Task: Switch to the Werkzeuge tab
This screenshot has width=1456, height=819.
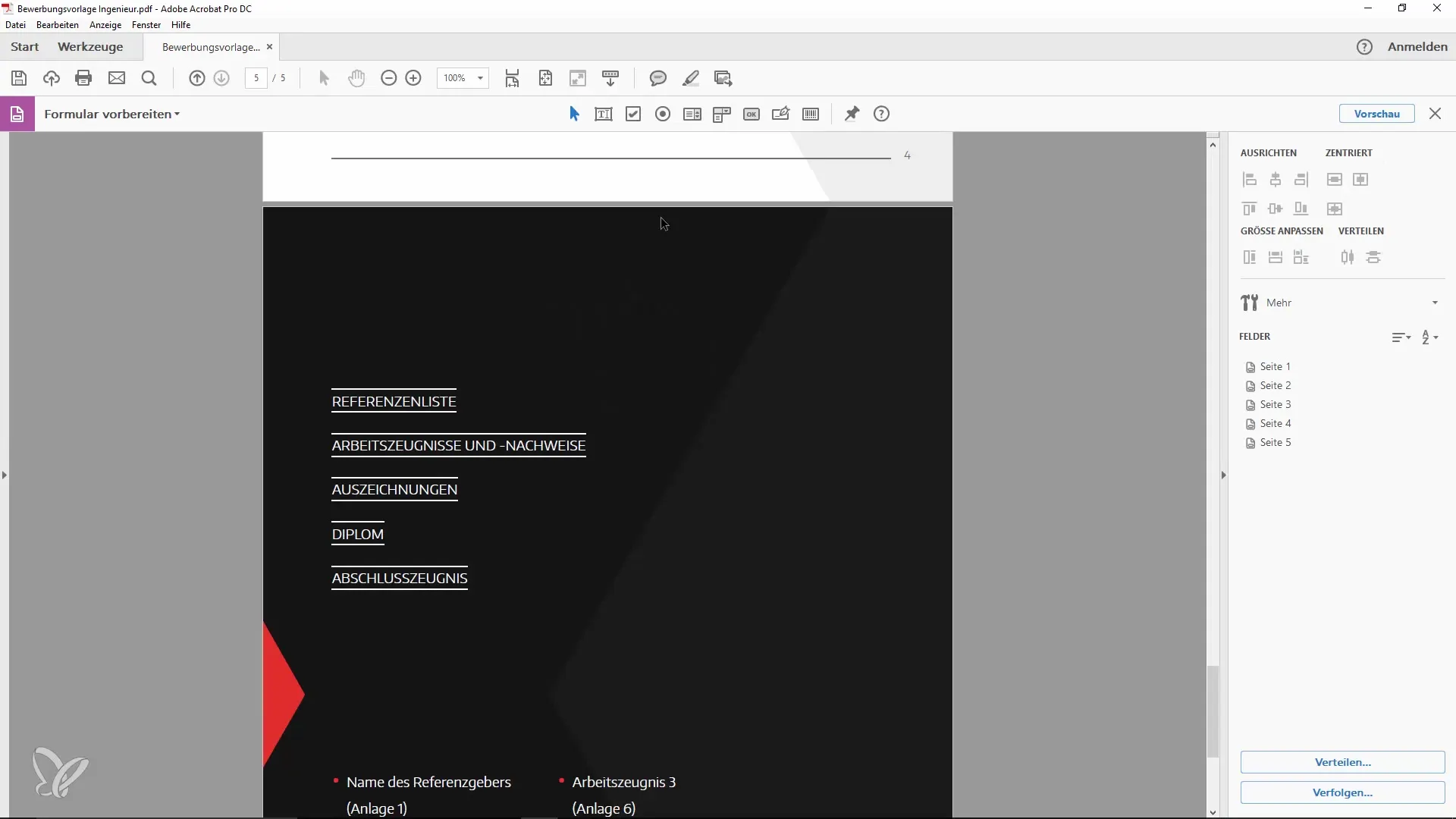Action: click(x=90, y=47)
